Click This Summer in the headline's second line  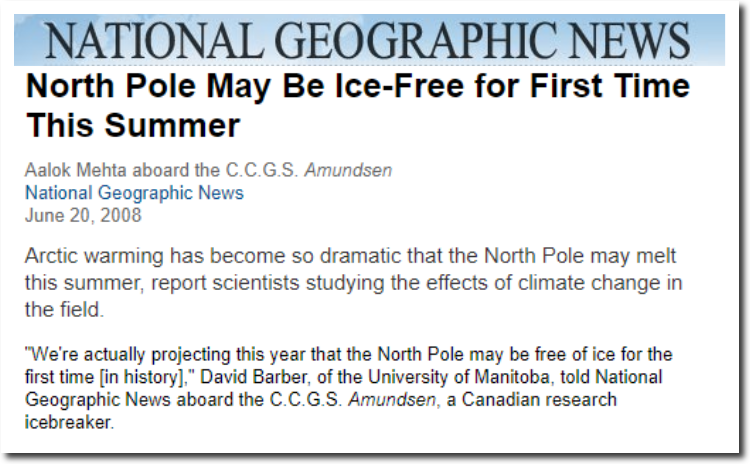coord(133,125)
